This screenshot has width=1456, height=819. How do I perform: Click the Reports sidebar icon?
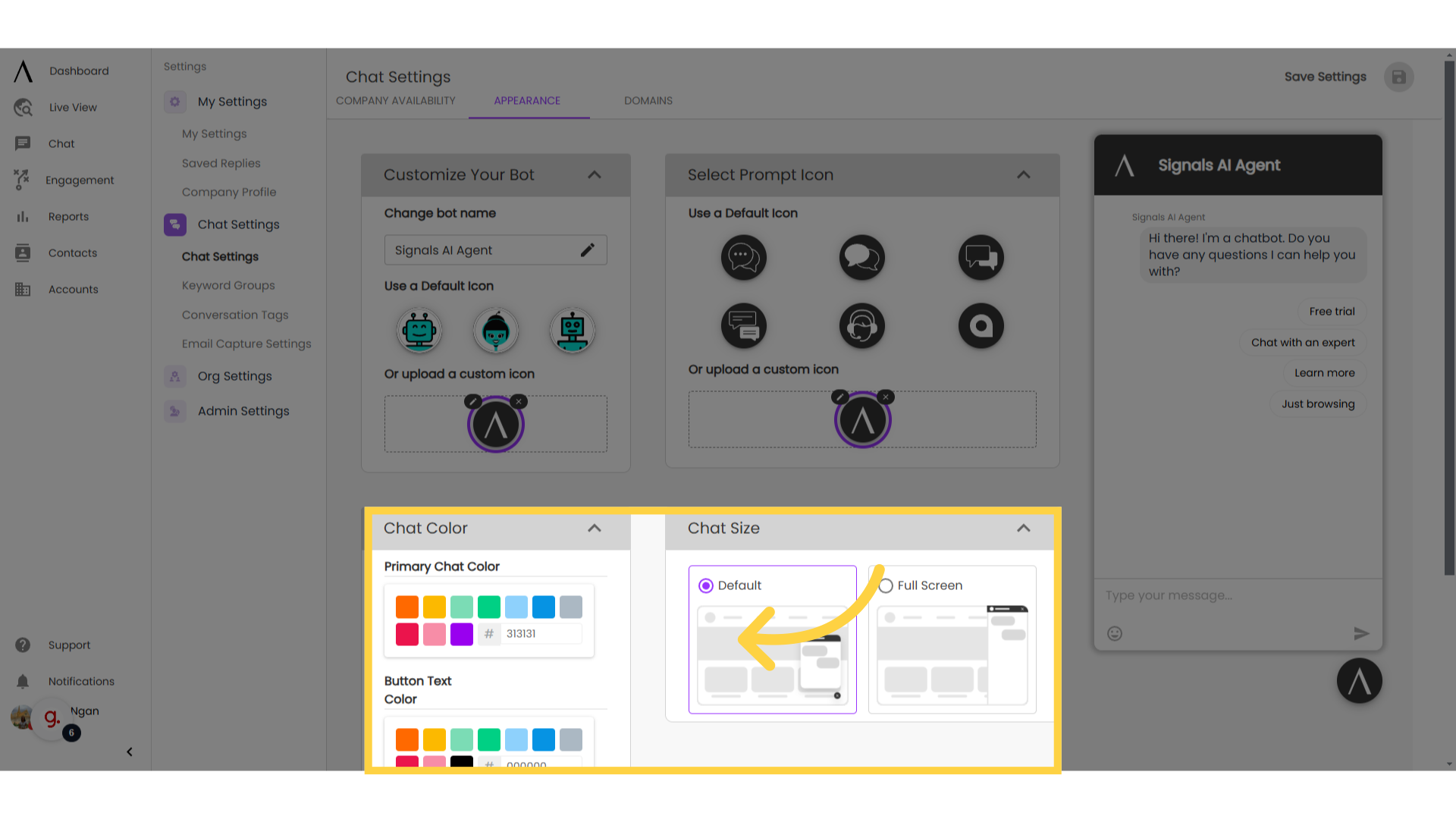tap(23, 216)
